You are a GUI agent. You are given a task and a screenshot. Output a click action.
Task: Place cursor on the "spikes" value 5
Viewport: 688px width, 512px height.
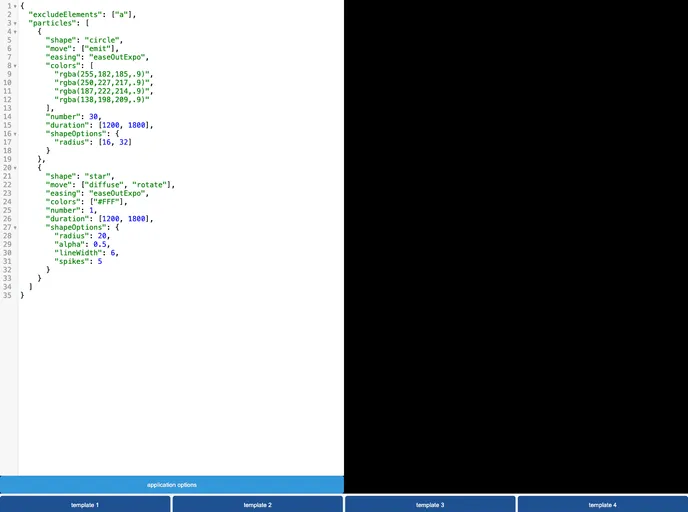tap(100, 261)
